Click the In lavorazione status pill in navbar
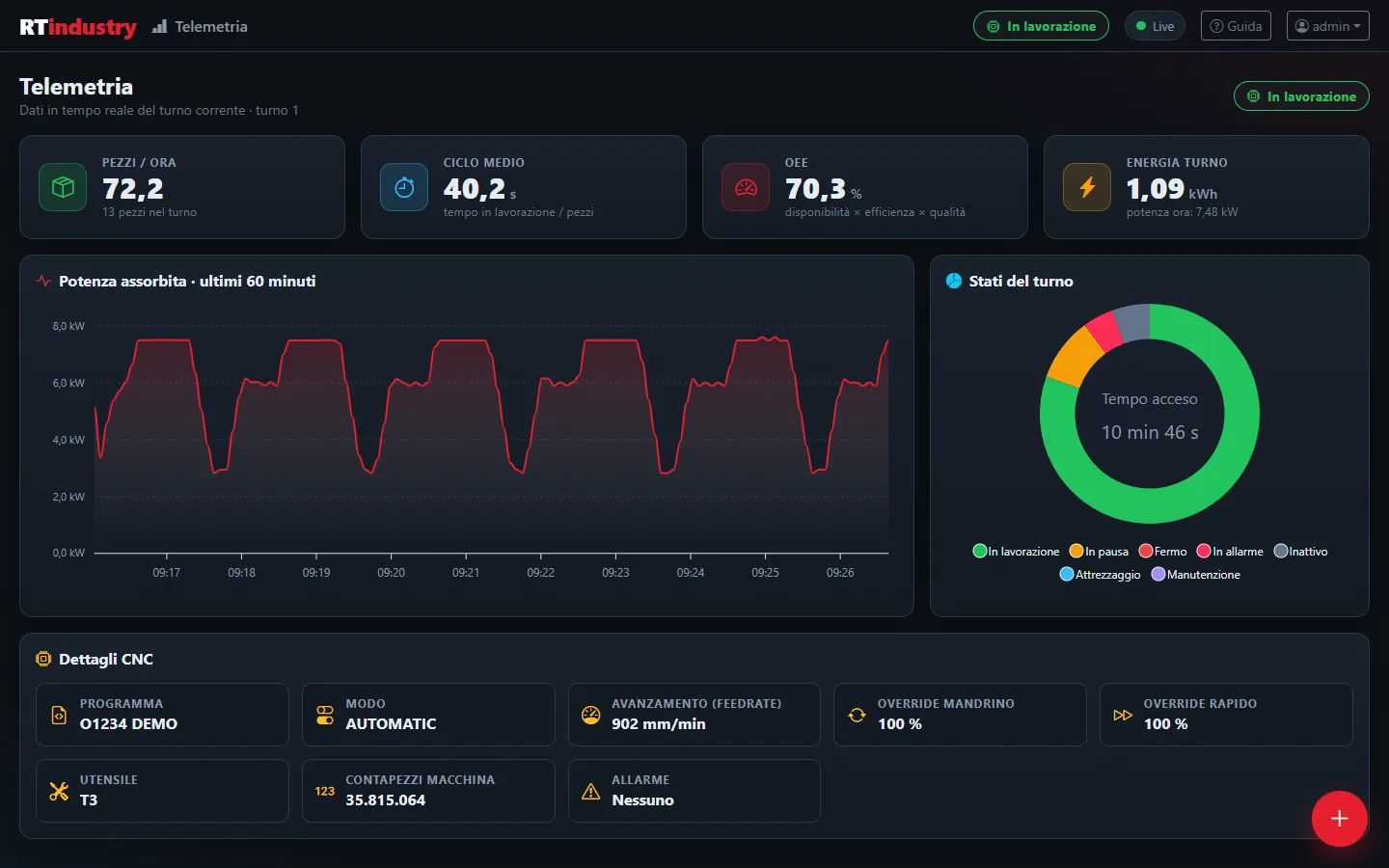The width and height of the screenshot is (1389, 868). 1041,26
